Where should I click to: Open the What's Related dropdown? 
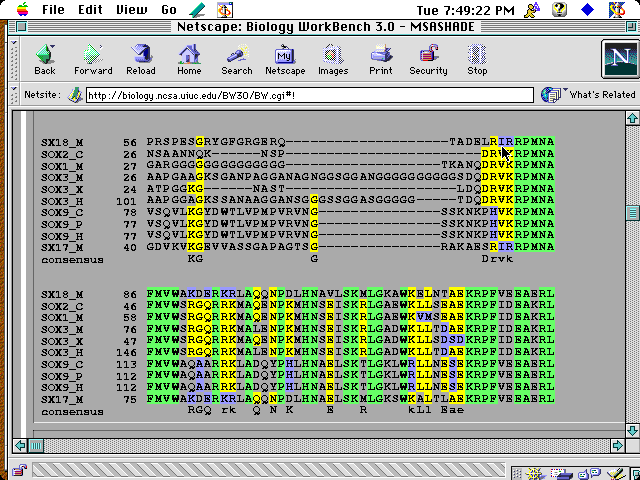point(590,95)
